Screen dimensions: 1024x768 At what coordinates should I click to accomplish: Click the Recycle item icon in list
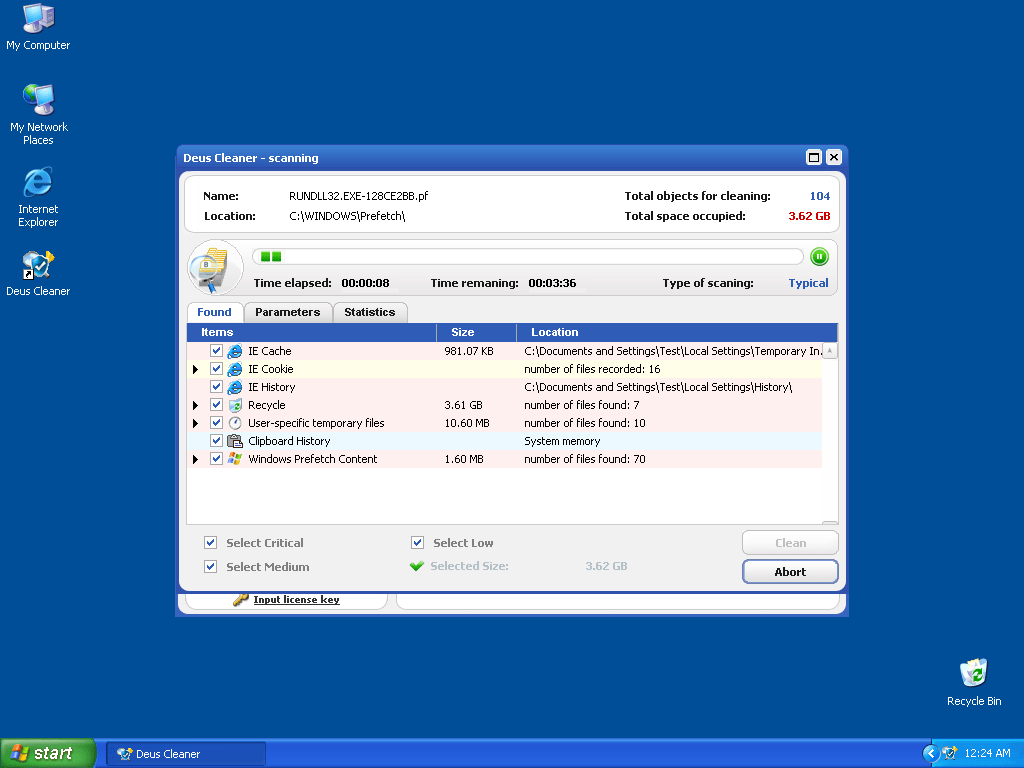[235, 405]
